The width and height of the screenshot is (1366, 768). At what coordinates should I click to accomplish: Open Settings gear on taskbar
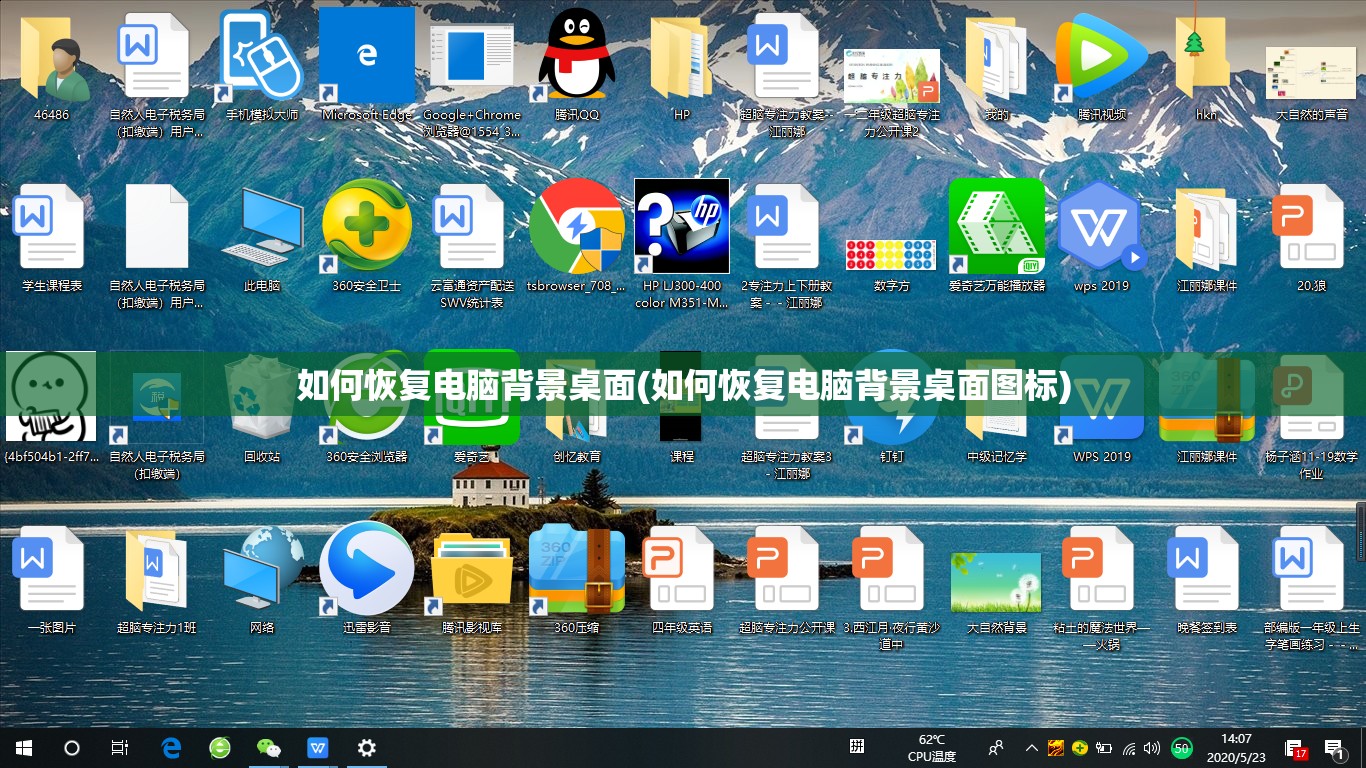click(367, 747)
